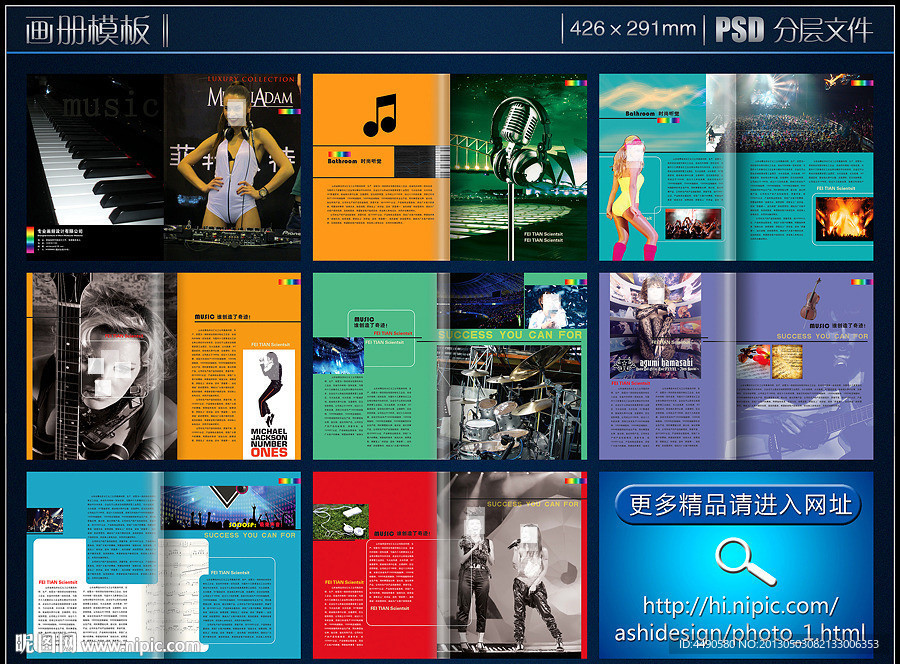
Task: Click the nipic.com watermark logo
Action: pos(100,643)
